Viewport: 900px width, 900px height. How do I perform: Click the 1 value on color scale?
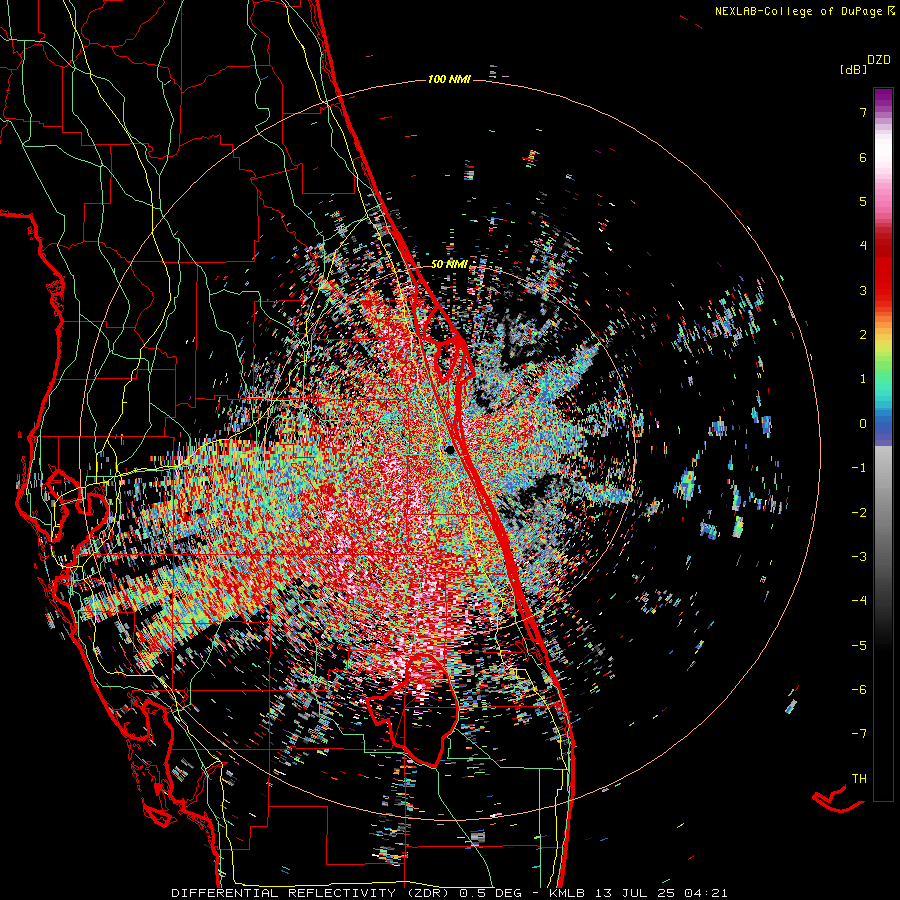click(x=863, y=379)
